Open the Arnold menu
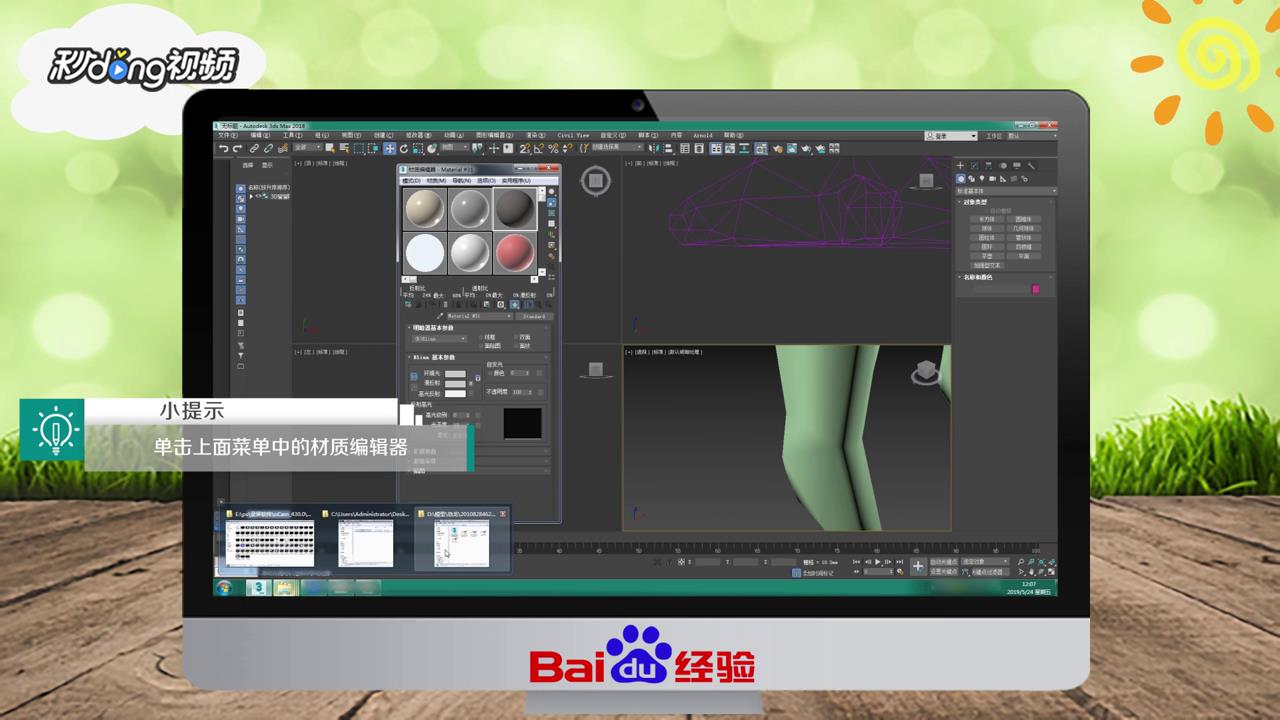The width and height of the screenshot is (1280, 720). pyautogui.click(x=703, y=135)
